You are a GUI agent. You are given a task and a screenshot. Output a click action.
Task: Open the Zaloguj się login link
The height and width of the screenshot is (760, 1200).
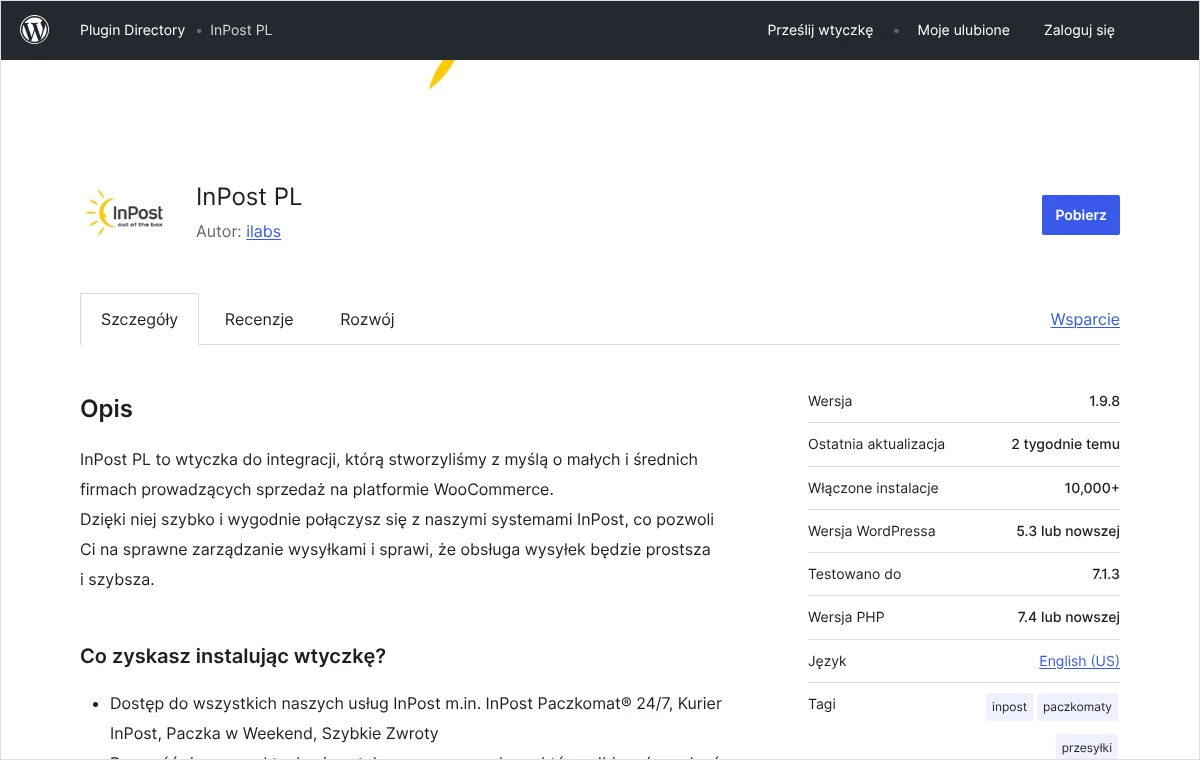1079,30
